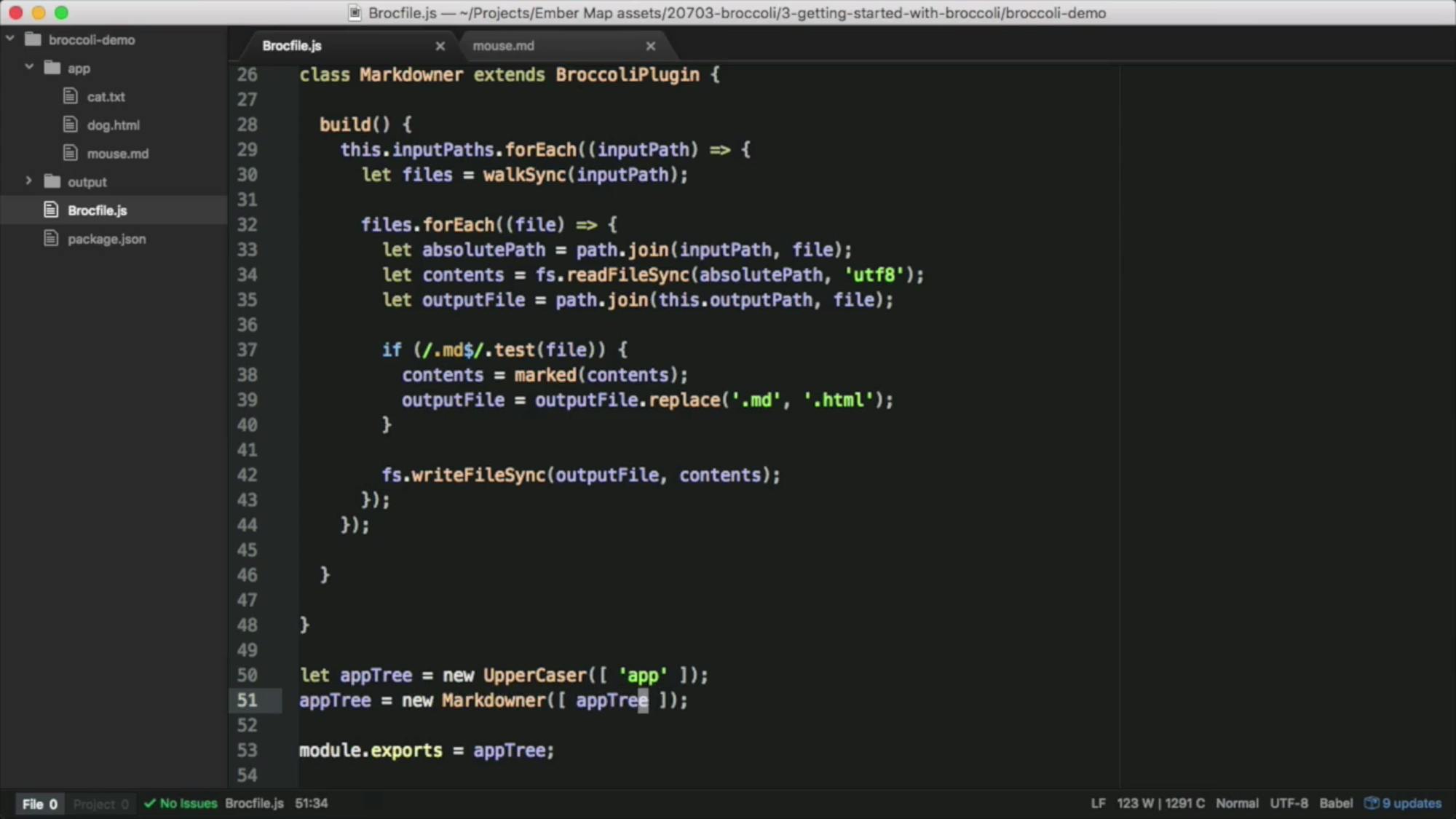This screenshot has height=819, width=1456.
Task: Switch to the mouse.md tab
Action: tap(504, 45)
